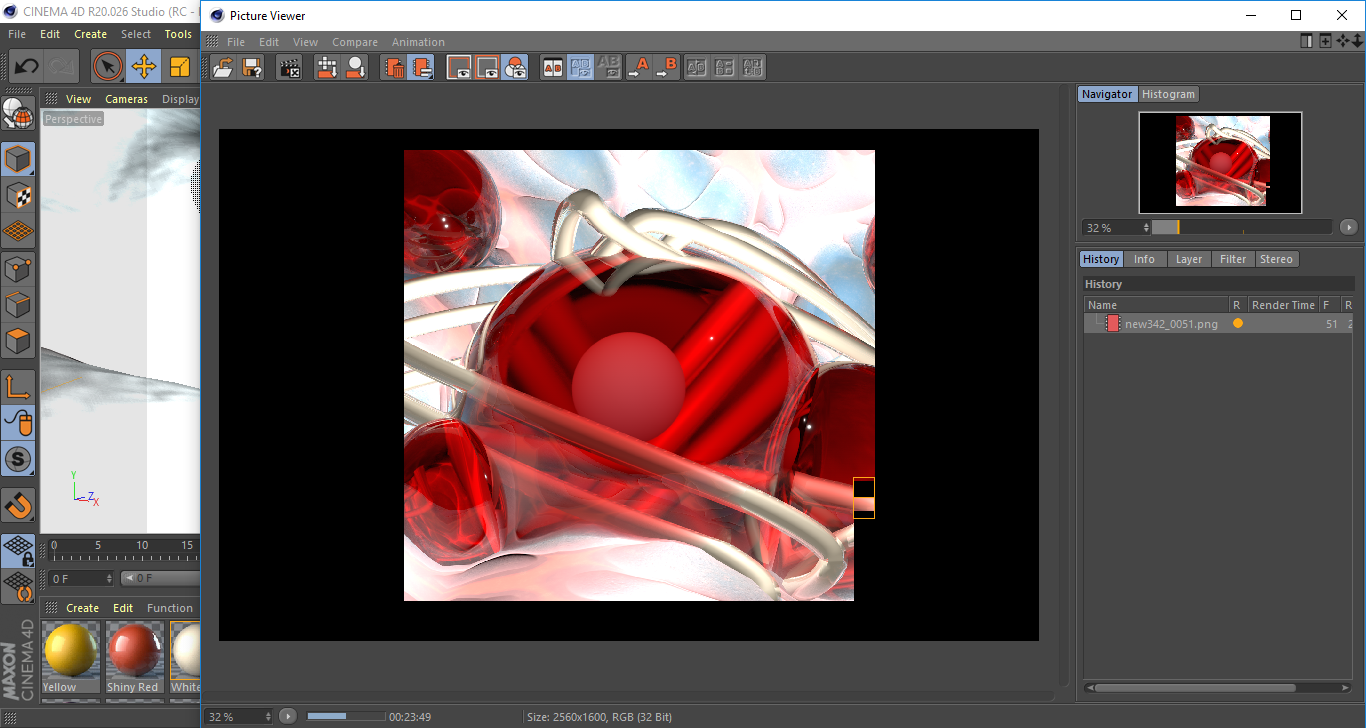Select Live Selection cursor tool in Cinema 4D
1366x728 pixels.
pyautogui.click(x=108, y=67)
